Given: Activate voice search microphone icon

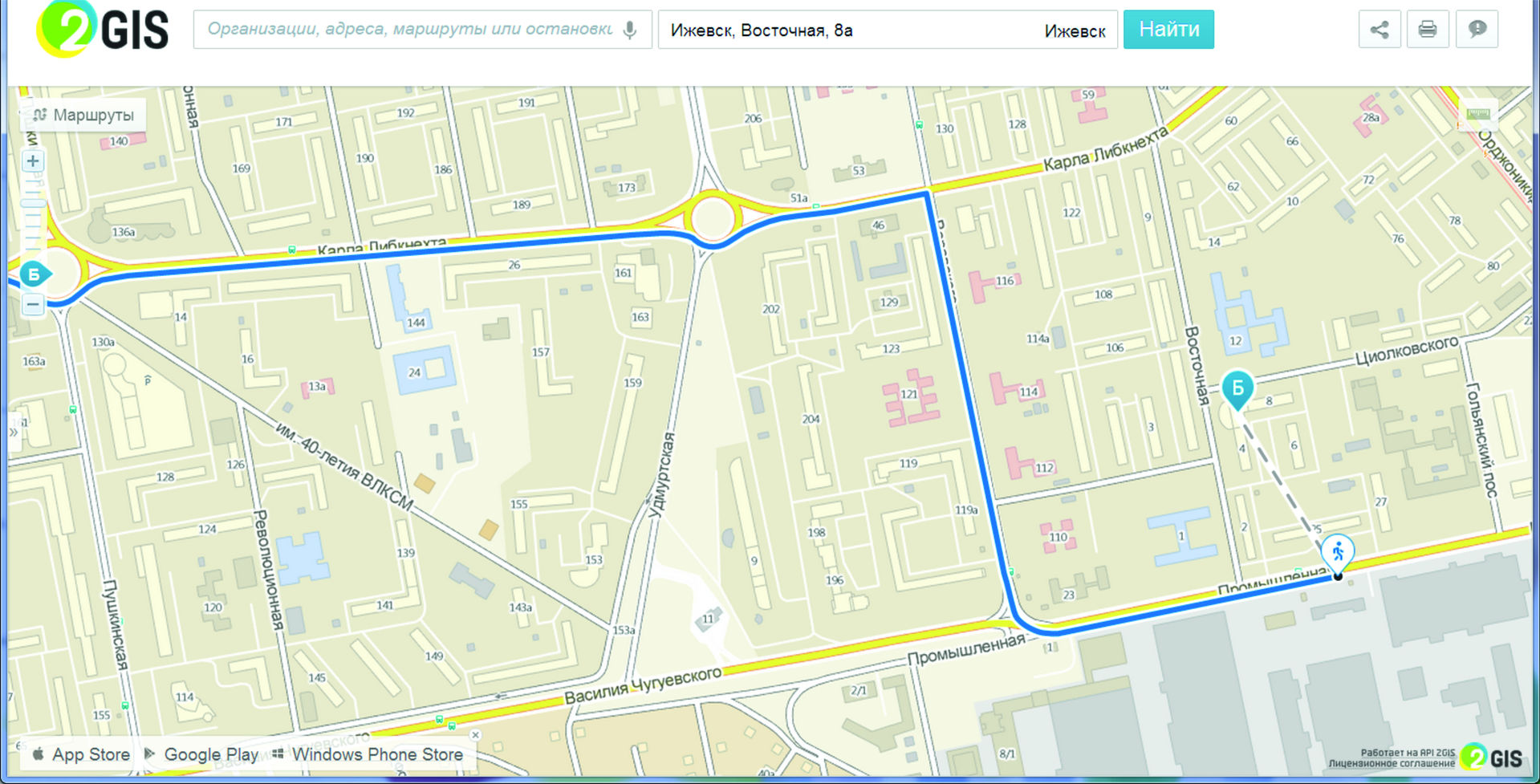Looking at the screenshot, I should point(631,30).
